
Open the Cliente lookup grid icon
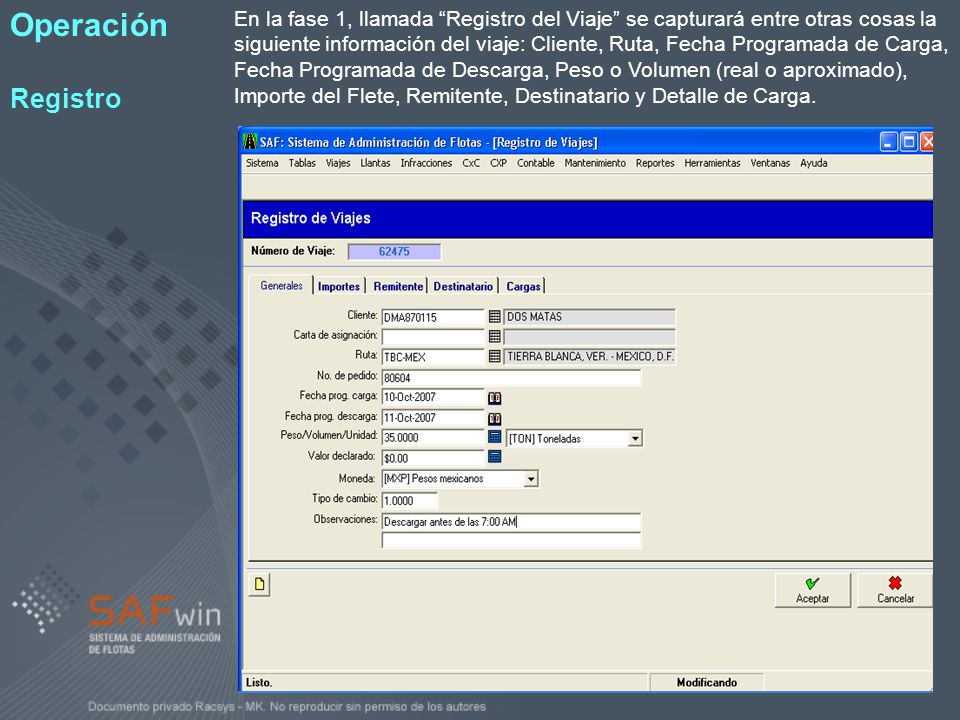(495, 317)
